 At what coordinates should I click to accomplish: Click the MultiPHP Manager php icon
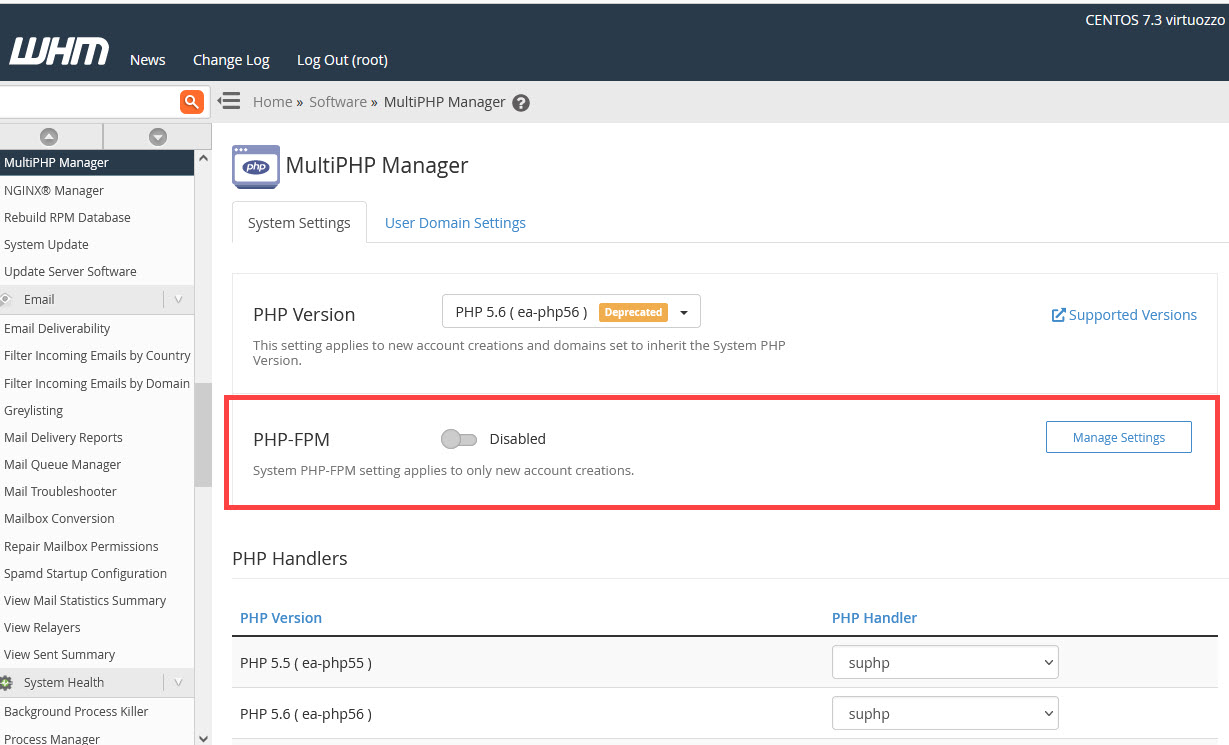point(255,166)
